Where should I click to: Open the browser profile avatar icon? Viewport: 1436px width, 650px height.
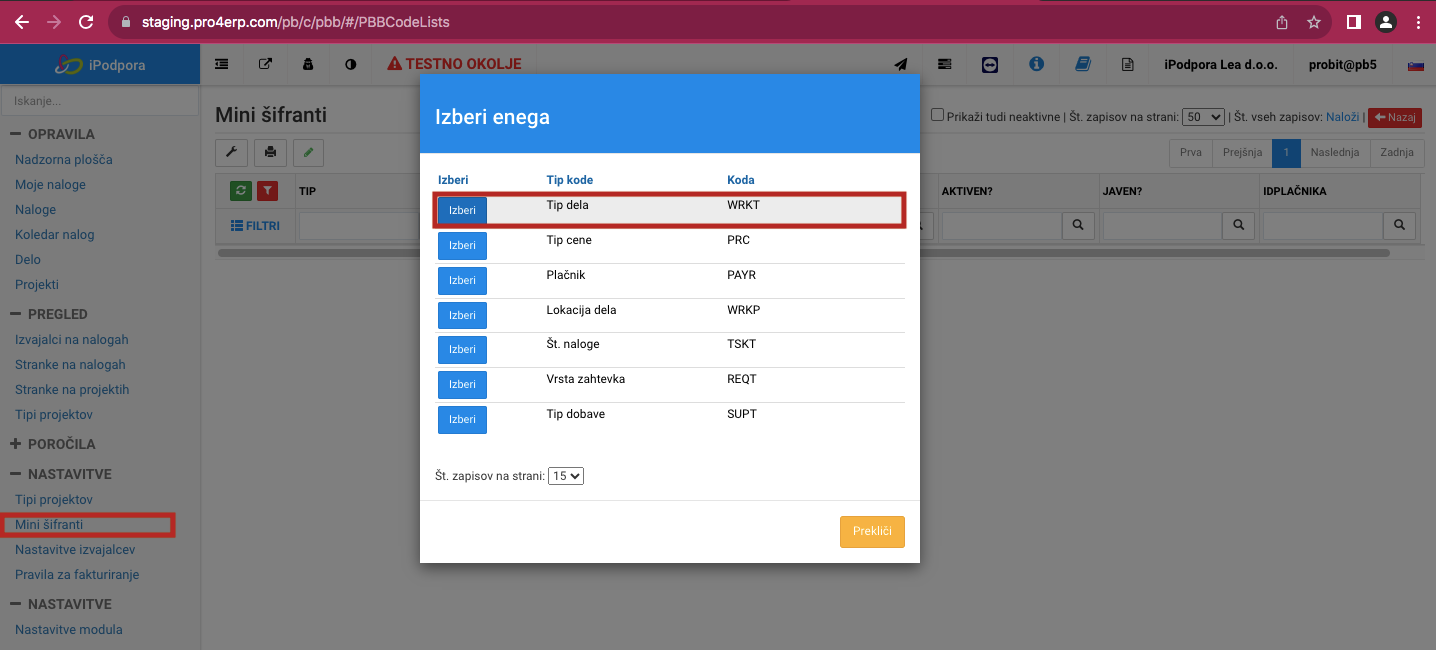tap(1385, 21)
